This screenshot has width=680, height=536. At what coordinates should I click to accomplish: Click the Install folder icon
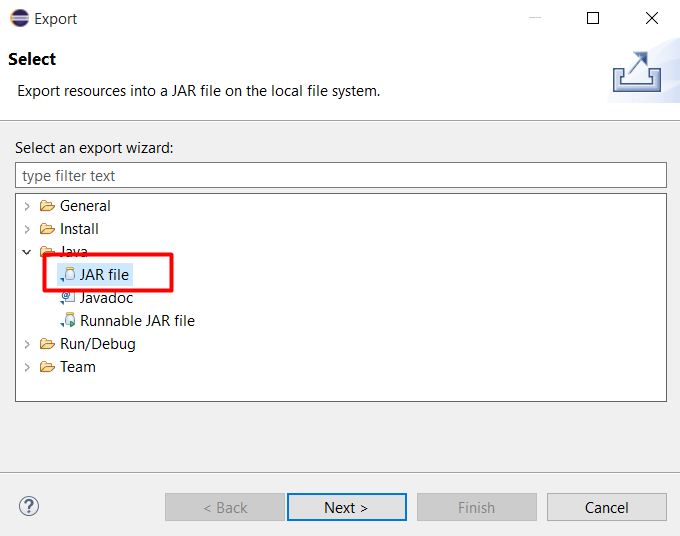tap(47, 229)
